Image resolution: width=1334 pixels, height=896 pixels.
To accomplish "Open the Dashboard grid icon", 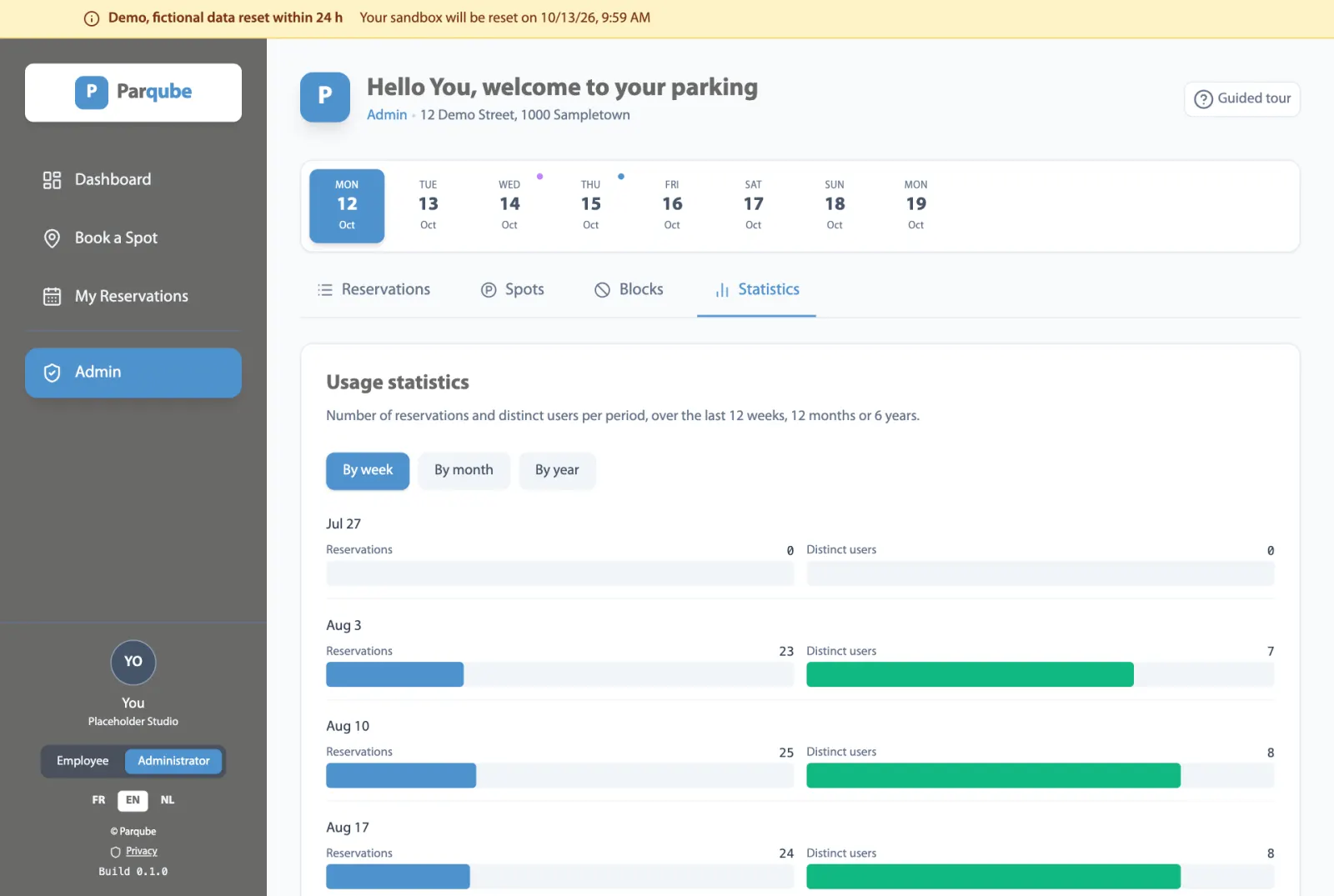I will click(52, 180).
